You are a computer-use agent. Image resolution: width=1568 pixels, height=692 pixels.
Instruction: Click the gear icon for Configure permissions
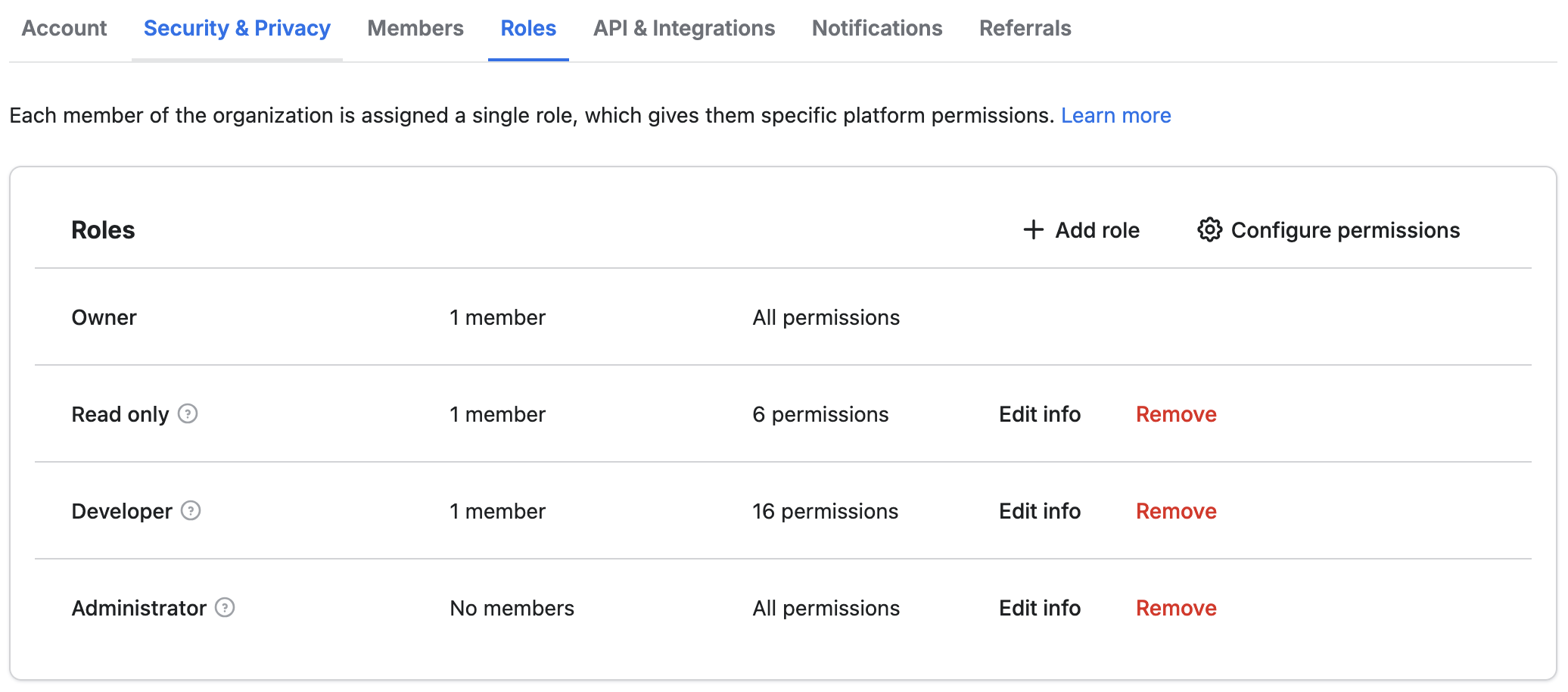coord(1209,229)
